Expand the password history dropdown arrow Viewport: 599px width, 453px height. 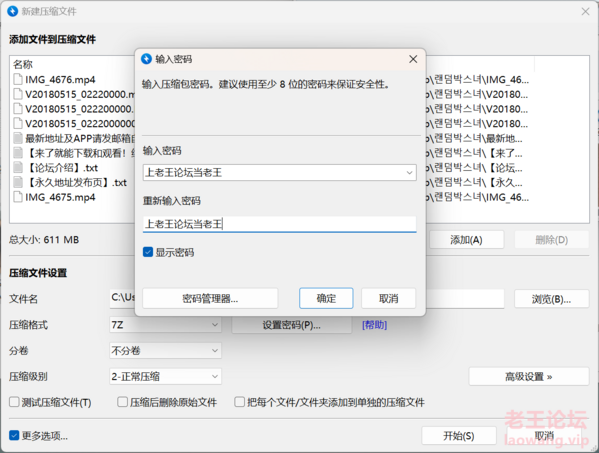409,173
